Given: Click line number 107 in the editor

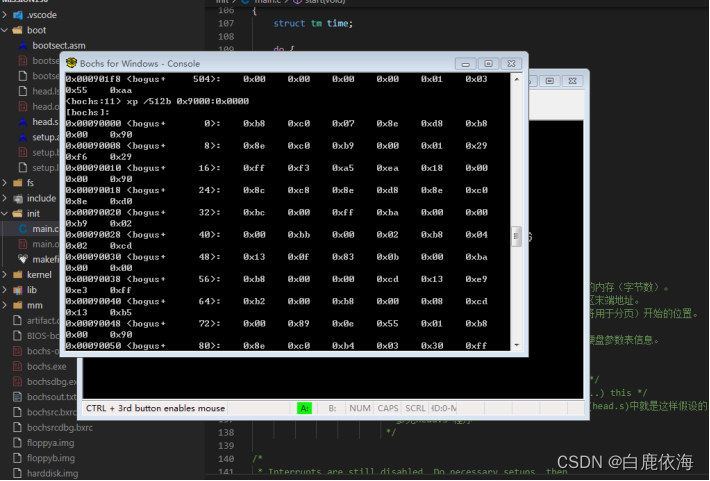Looking at the screenshot, I should (x=226, y=24).
